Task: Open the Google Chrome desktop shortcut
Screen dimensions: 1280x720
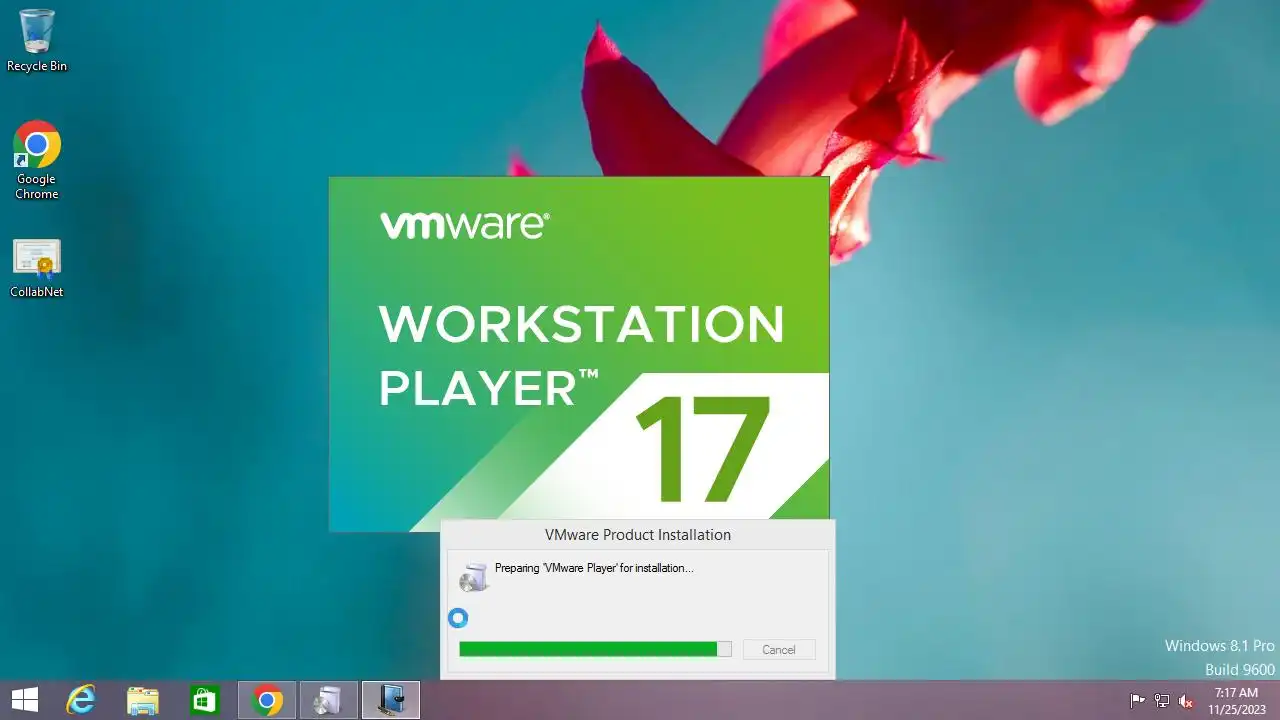Action: [37, 160]
